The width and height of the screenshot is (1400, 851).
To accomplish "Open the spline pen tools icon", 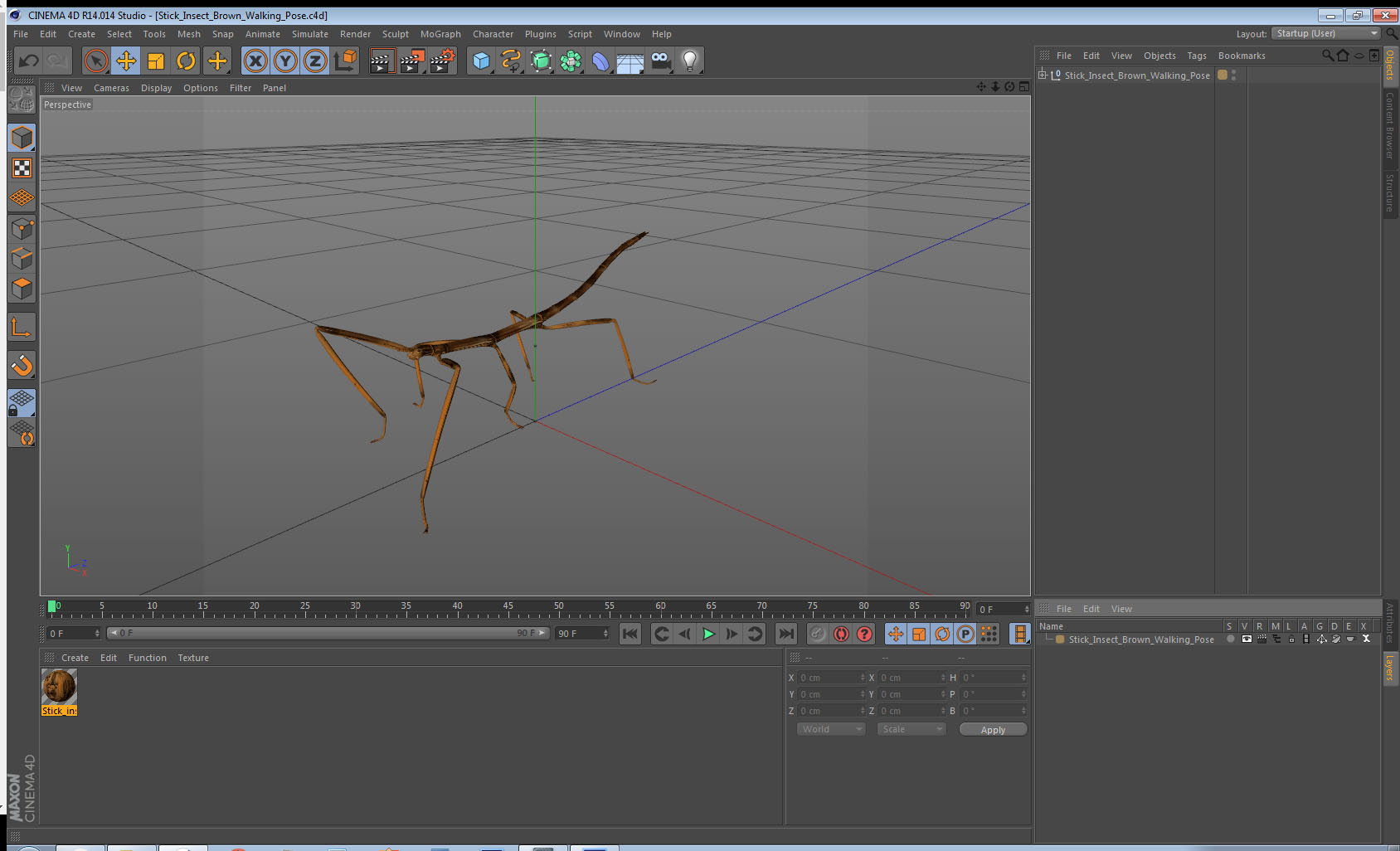I will pyautogui.click(x=511, y=61).
